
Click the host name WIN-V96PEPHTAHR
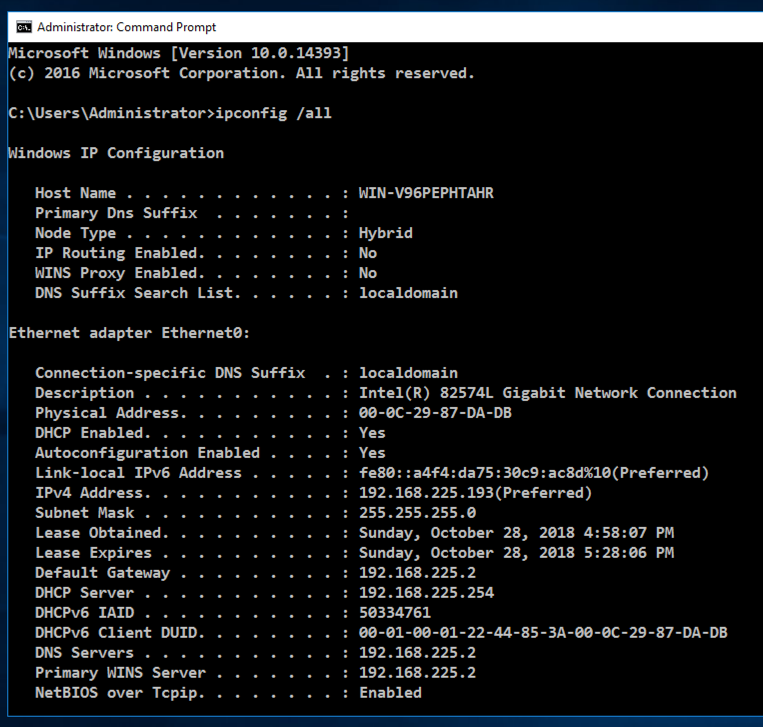pyautogui.click(x=426, y=193)
